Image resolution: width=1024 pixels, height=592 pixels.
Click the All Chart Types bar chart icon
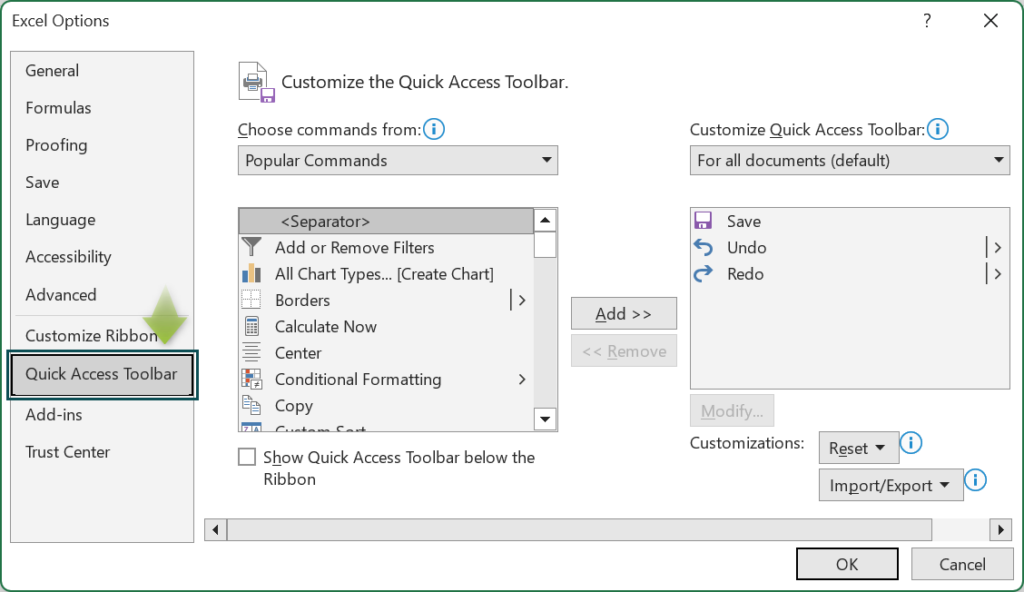point(251,273)
